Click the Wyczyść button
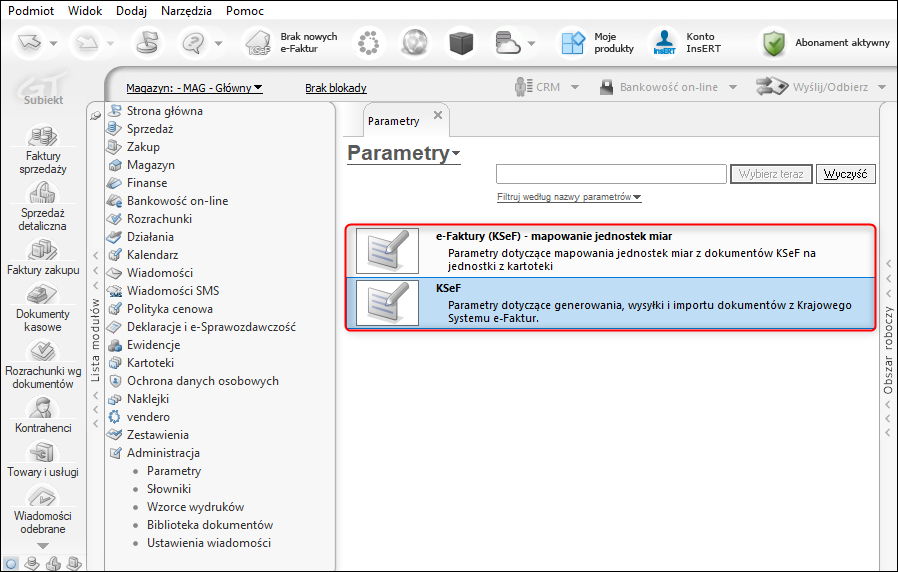 pyautogui.click(x=845, y=174)
